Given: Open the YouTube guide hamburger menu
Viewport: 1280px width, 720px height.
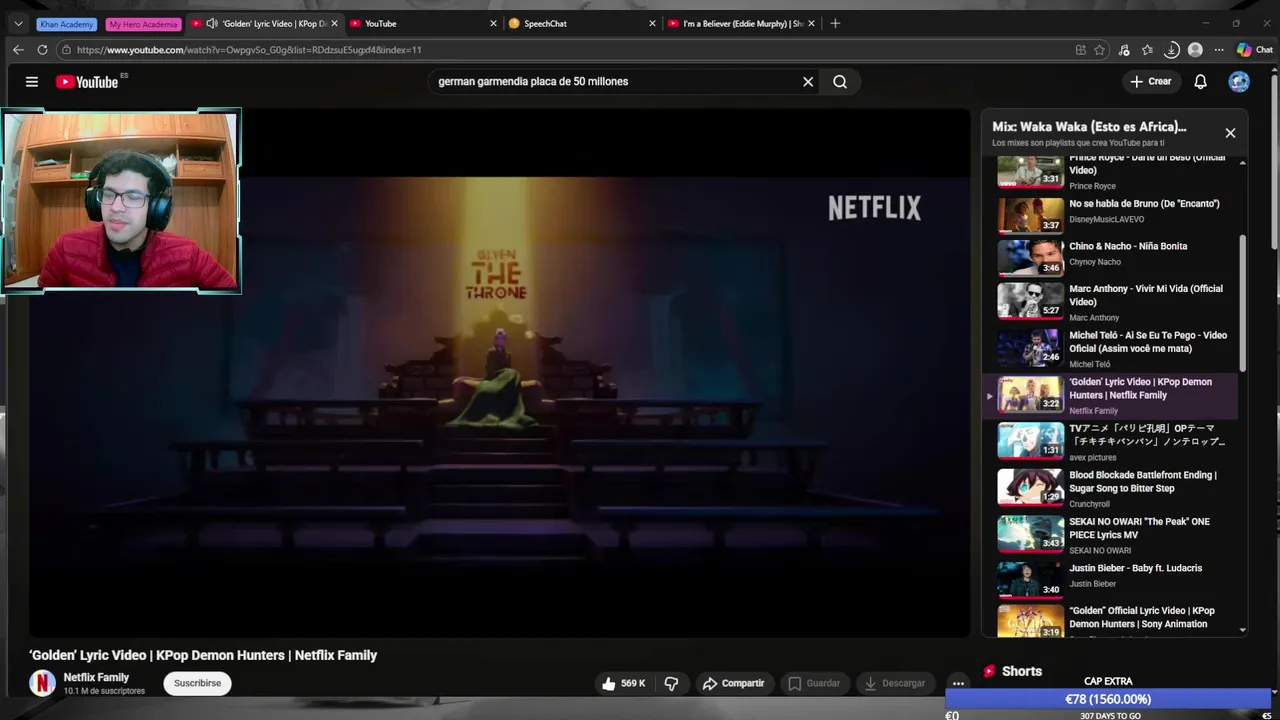Looking at the screenshot, I should pos(32,82).
